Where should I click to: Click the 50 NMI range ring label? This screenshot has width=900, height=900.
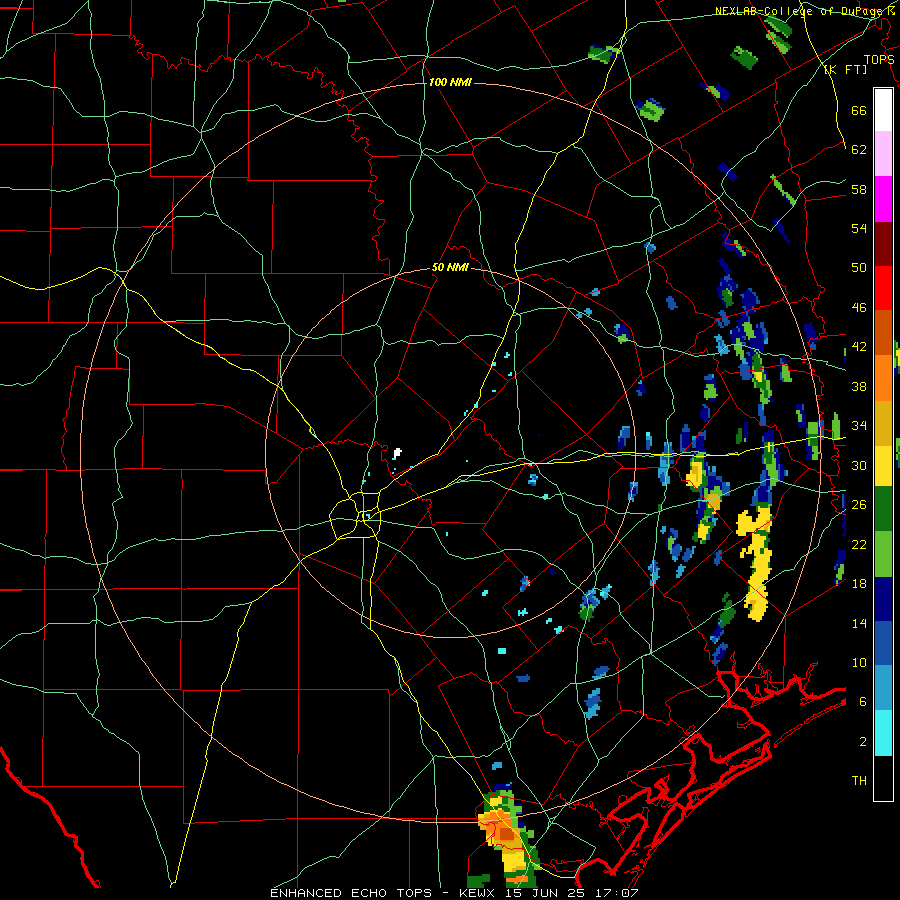450,267
